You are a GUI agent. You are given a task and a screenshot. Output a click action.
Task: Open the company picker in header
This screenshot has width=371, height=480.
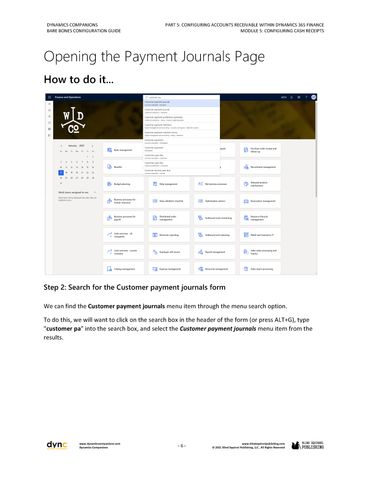tap(284, 97)
